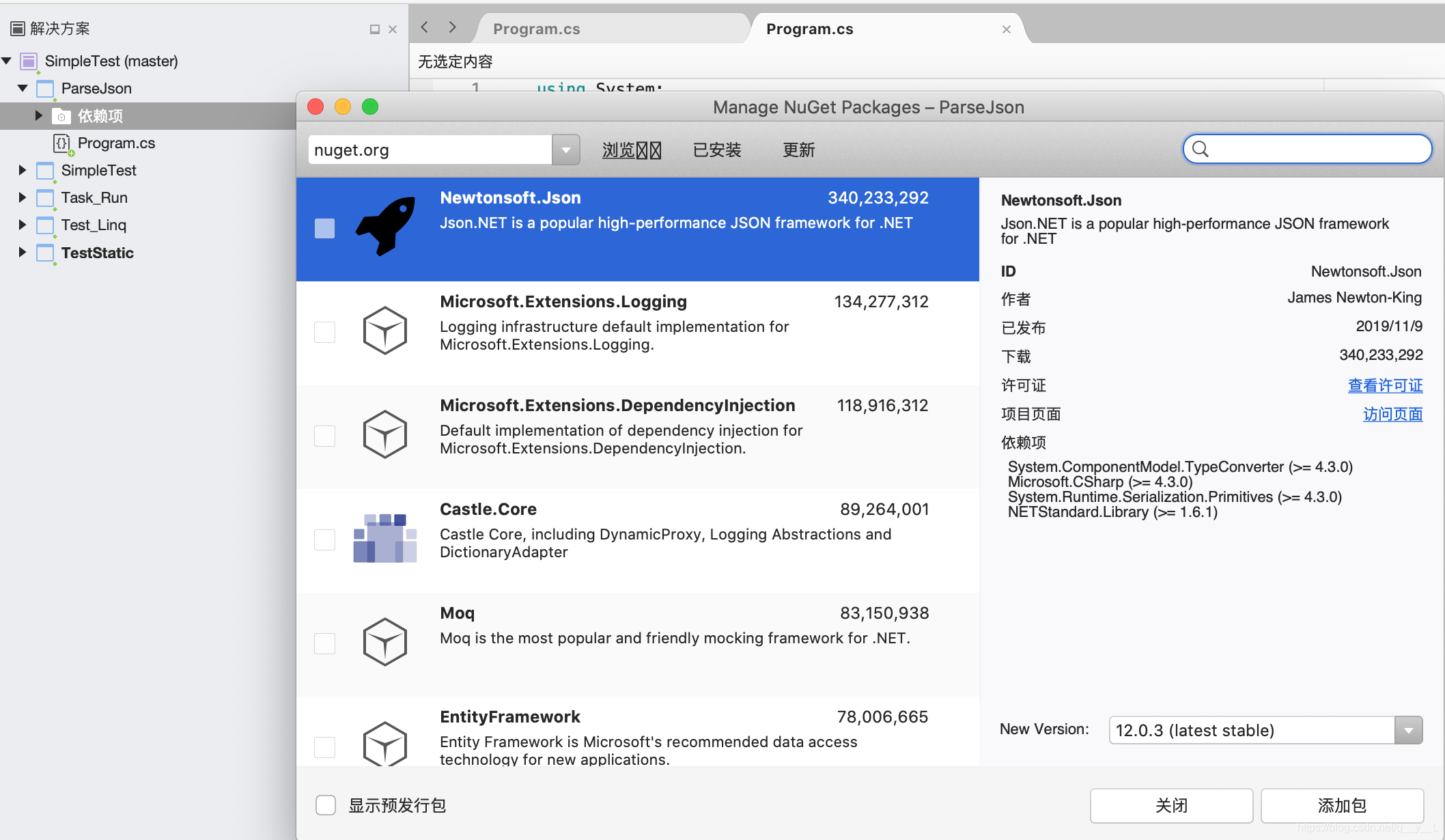Screen dimensions: 1445x840
Task: Click the Moq package cube icon
Action: (x=384, y=642)
